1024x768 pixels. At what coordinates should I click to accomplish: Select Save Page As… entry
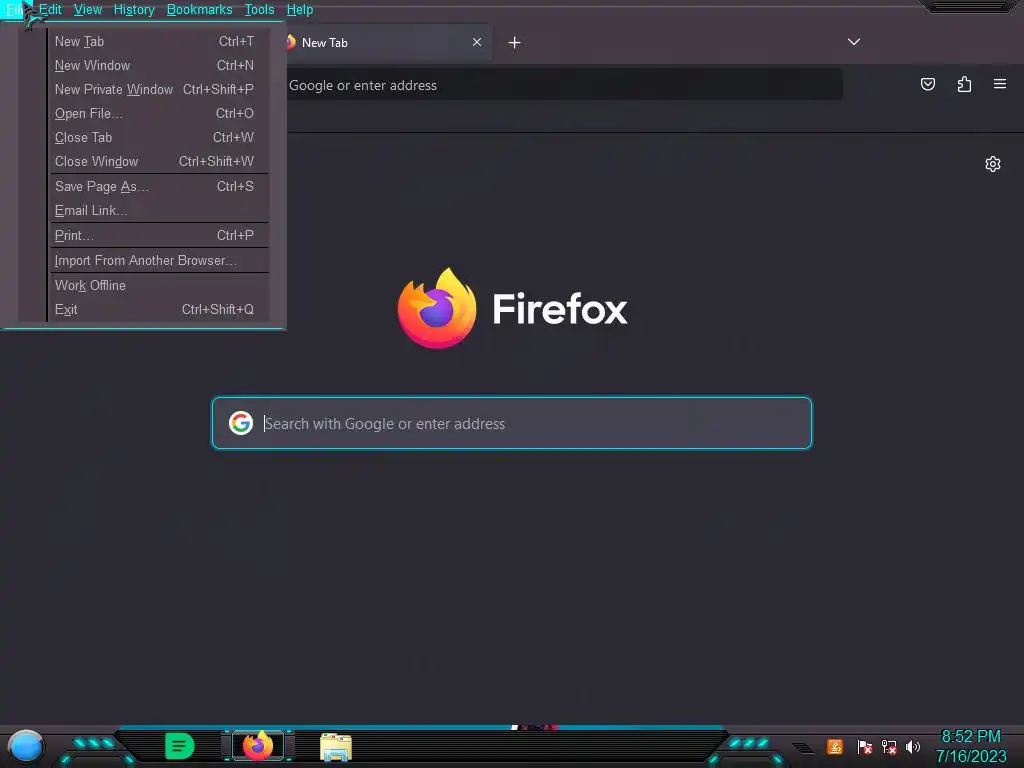[x=159, y=186]
